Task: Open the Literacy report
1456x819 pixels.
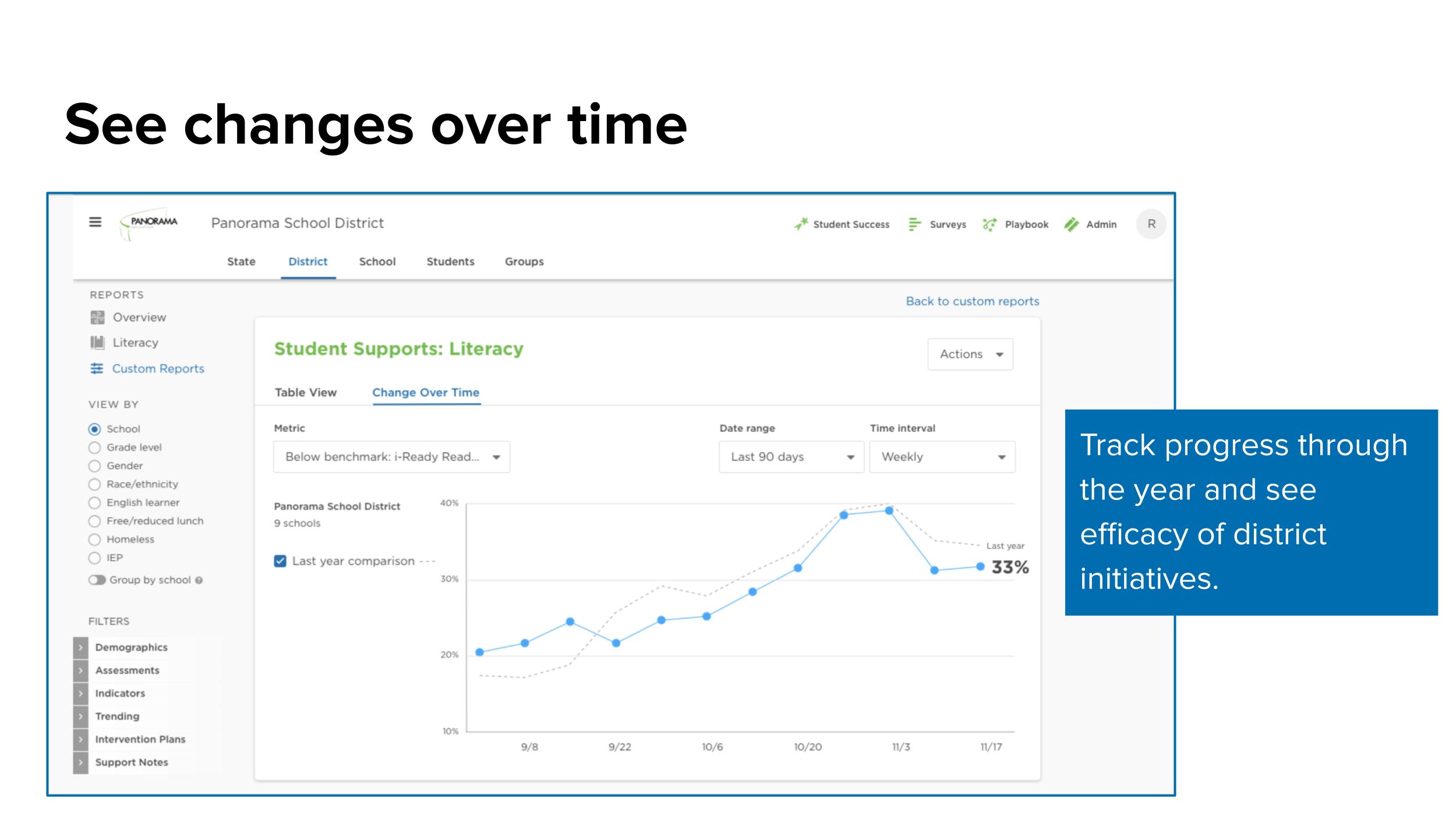Action: pos(135,342)
